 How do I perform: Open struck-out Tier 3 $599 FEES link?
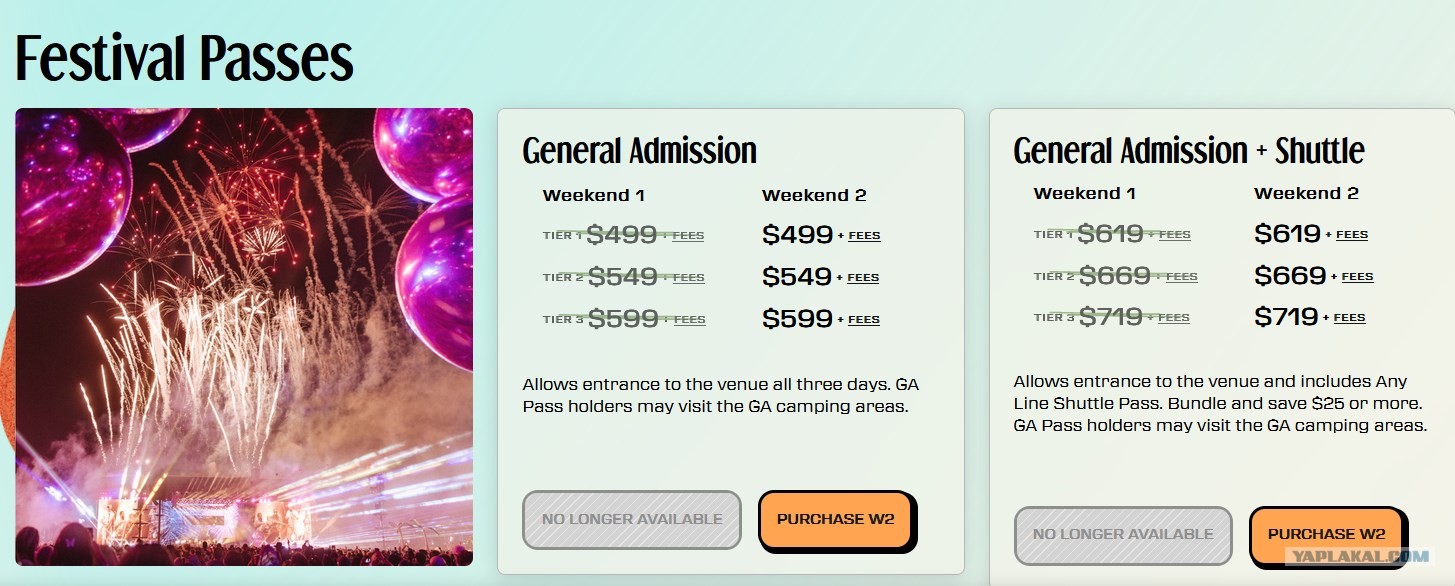click(x=690, y=320)
